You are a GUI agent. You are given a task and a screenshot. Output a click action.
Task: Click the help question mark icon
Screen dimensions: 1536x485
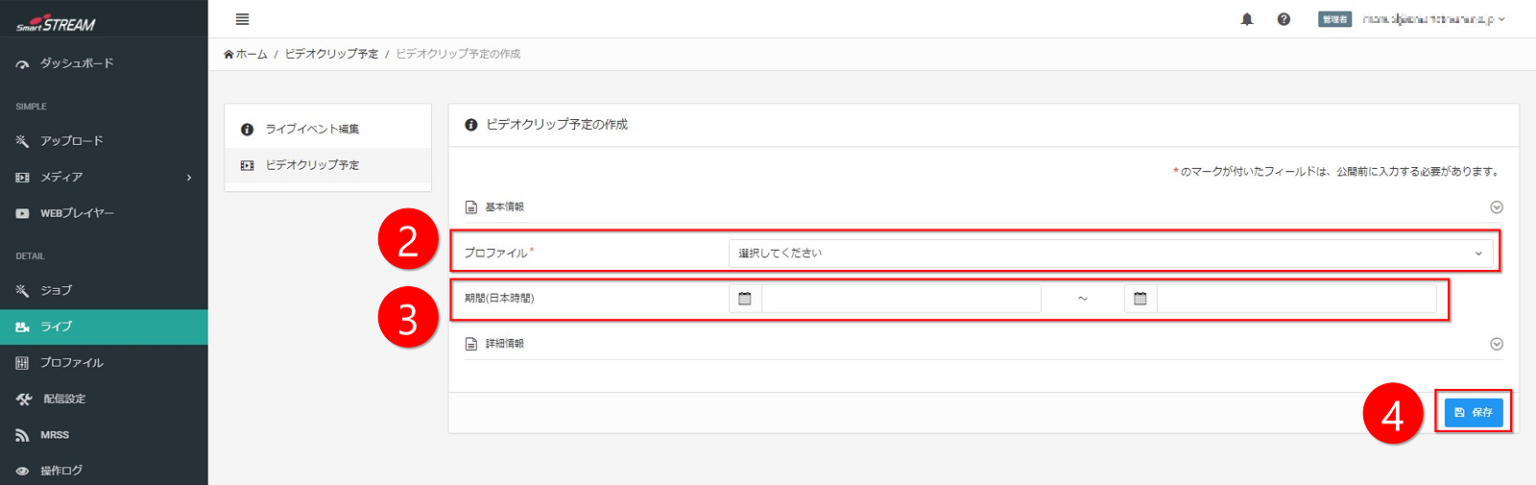click(x=1283, y=19)
